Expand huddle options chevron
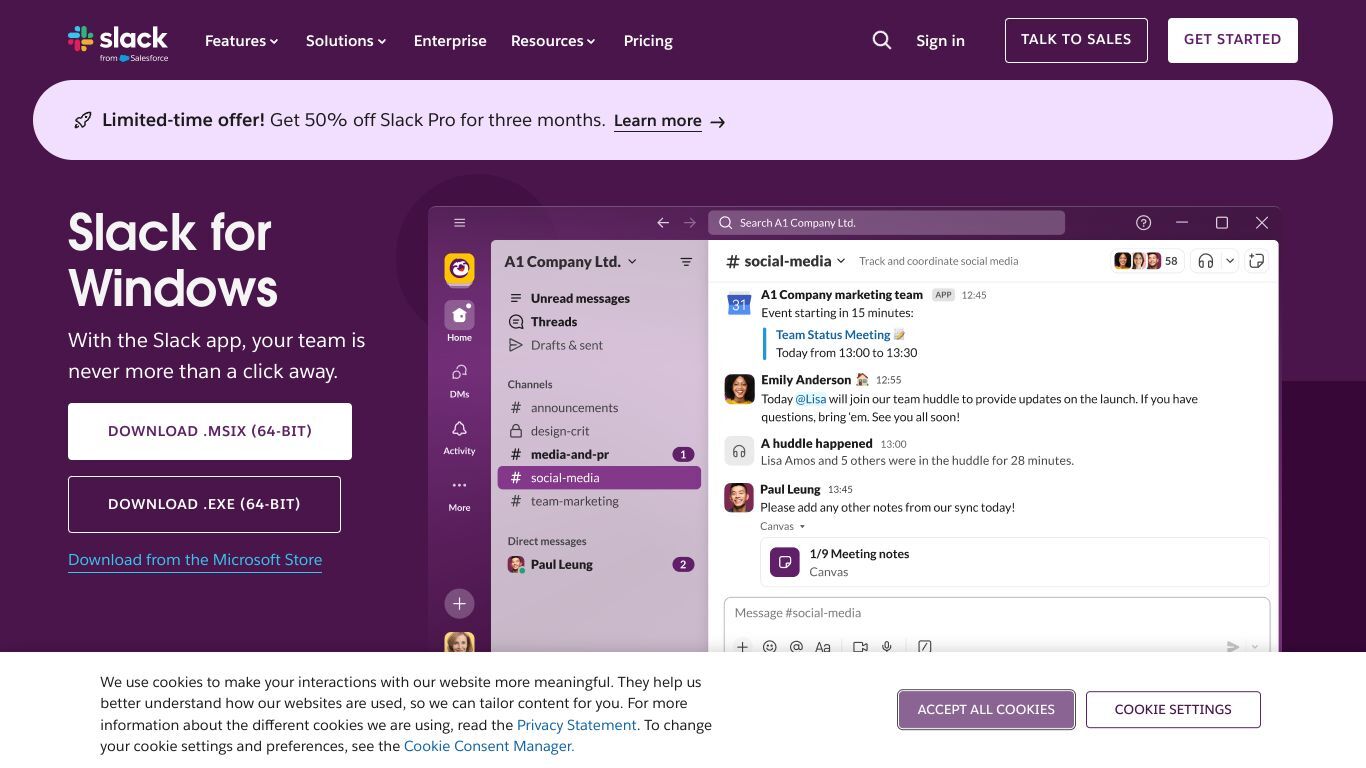1366x768 pixels. pos(1230,261)
